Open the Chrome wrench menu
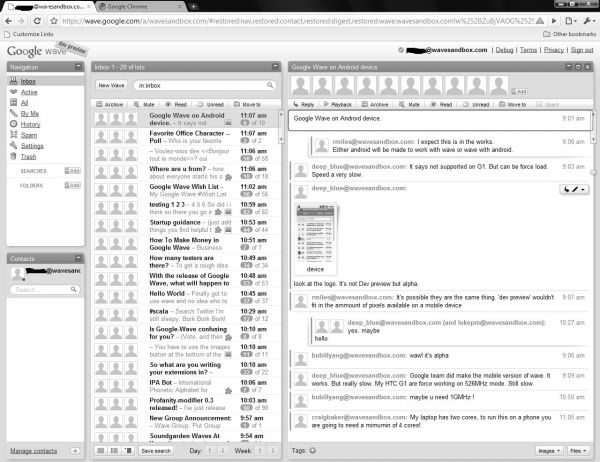600x462 pixels. [x=589, y=21]
